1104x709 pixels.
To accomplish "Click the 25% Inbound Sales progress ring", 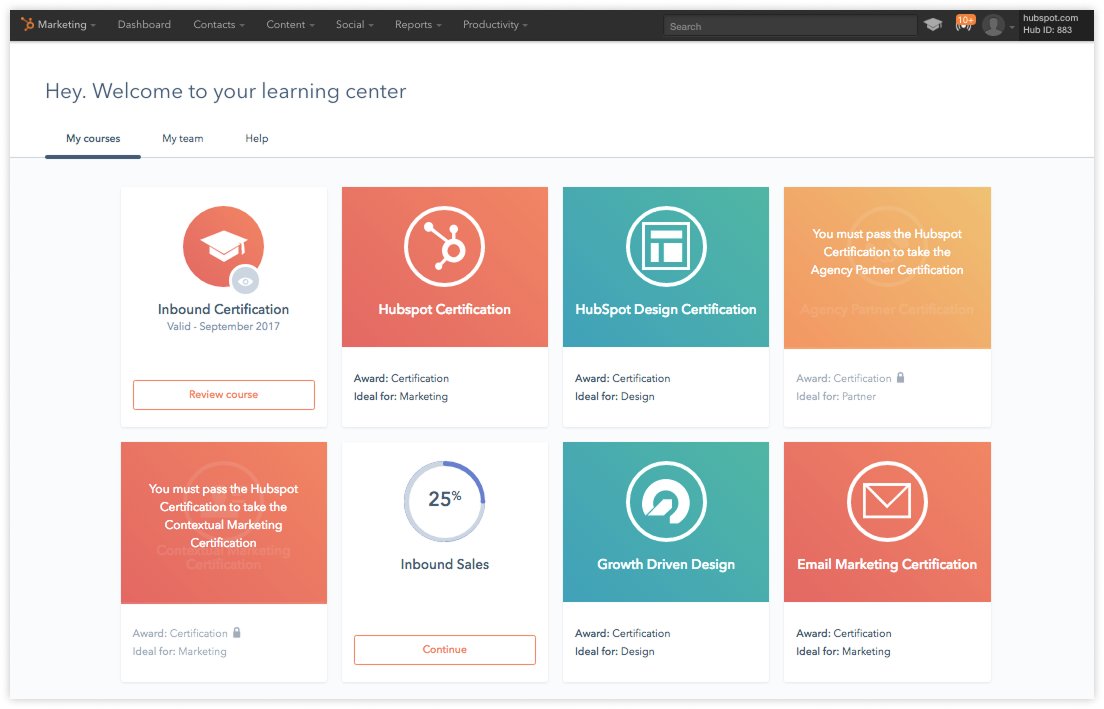I will [x=444, y=501].
